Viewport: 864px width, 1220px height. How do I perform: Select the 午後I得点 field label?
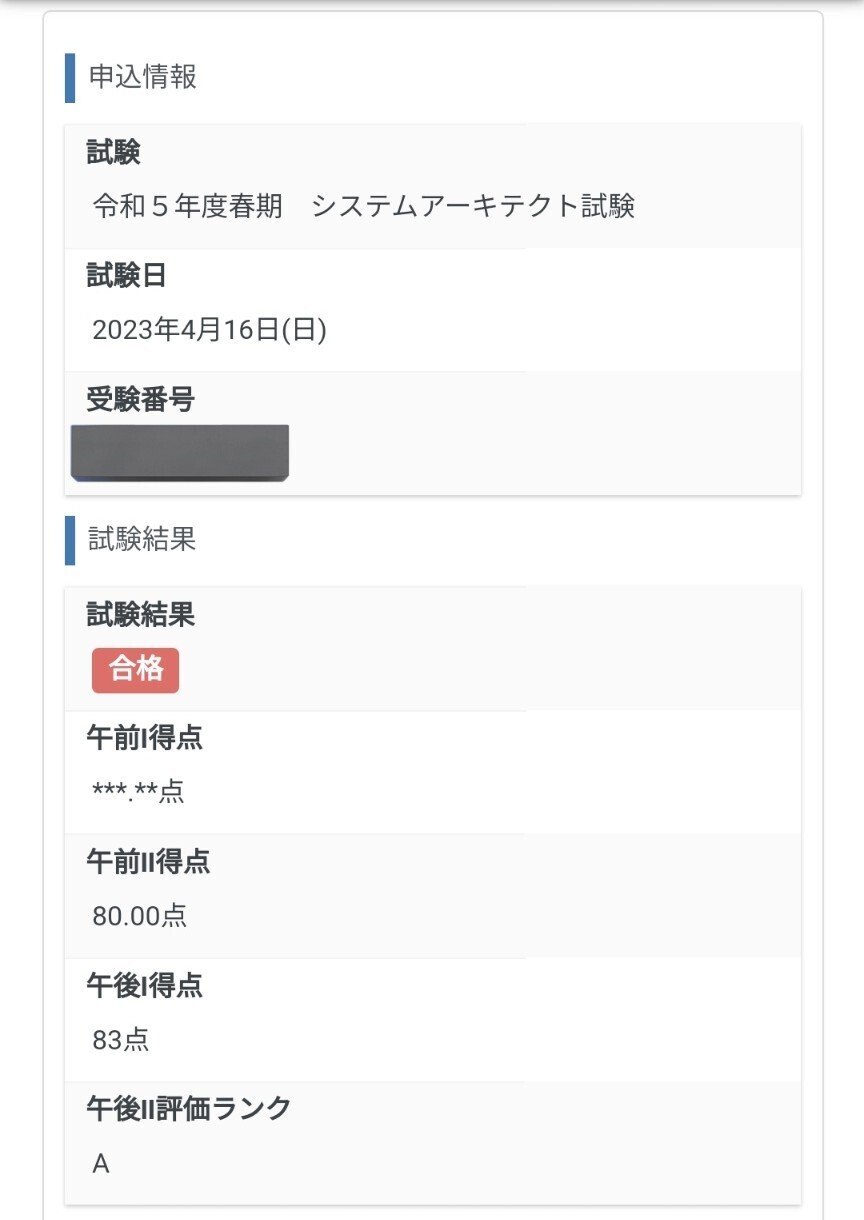pyautogui.click(x=145, y=985)
